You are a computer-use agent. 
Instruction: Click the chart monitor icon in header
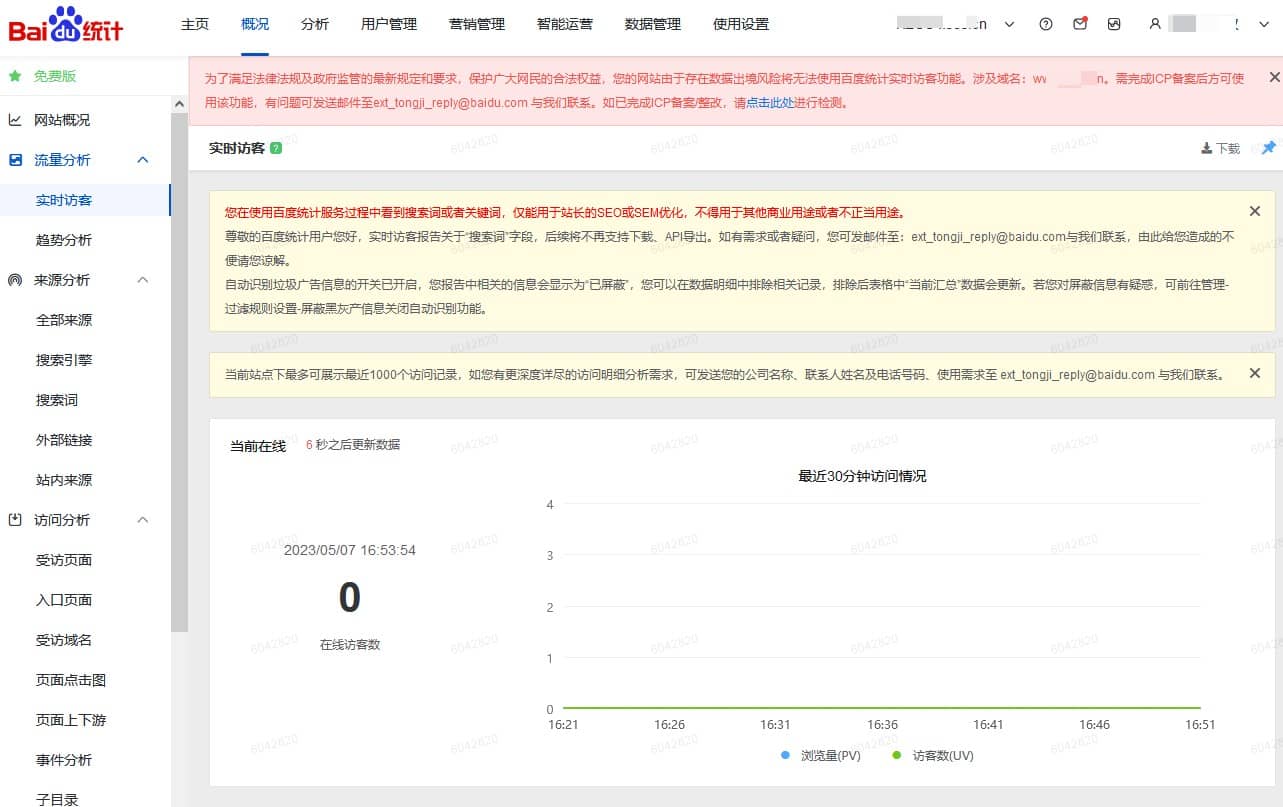click(1114, 24)
